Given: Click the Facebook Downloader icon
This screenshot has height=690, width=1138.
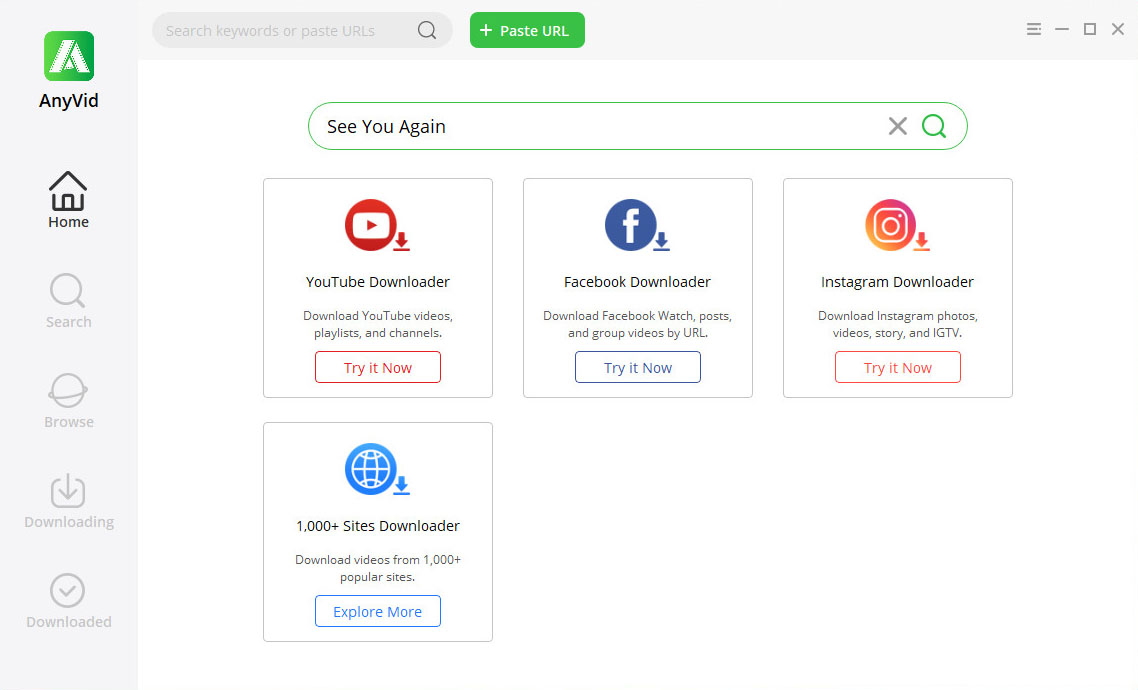Looking at the screenshot, I should [x=636, y=226].
